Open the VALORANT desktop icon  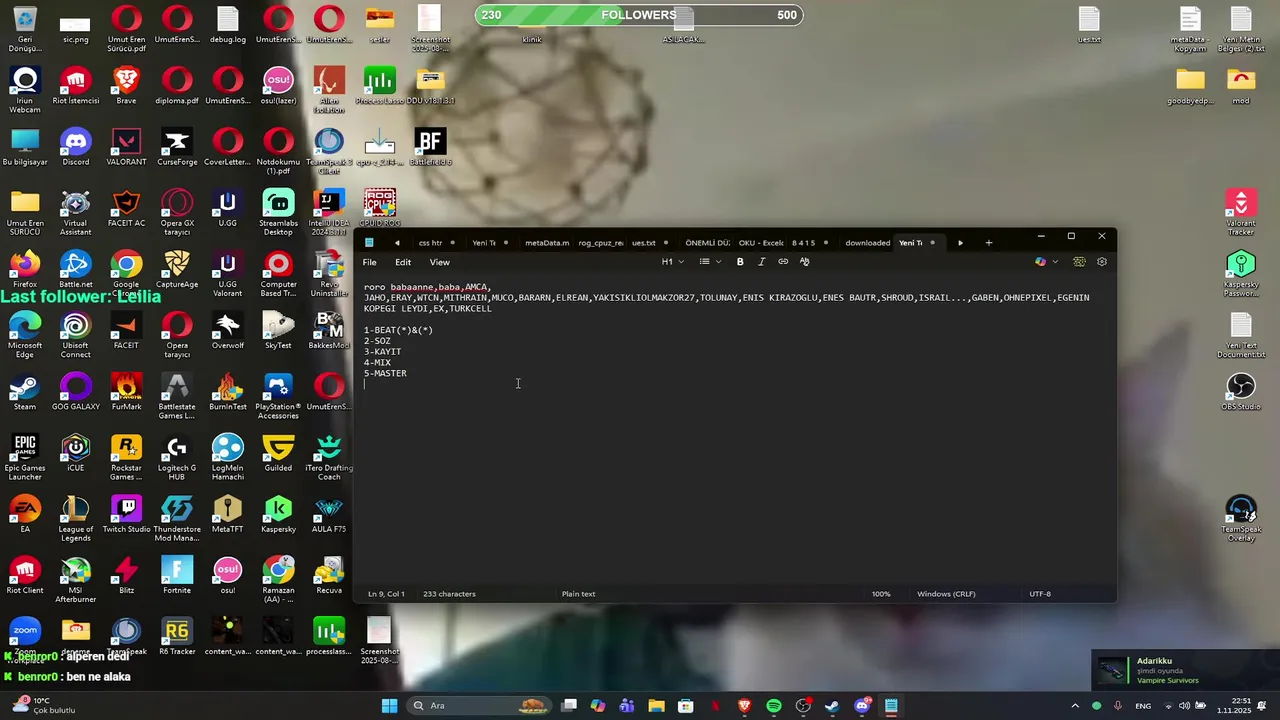pos(126,148)
